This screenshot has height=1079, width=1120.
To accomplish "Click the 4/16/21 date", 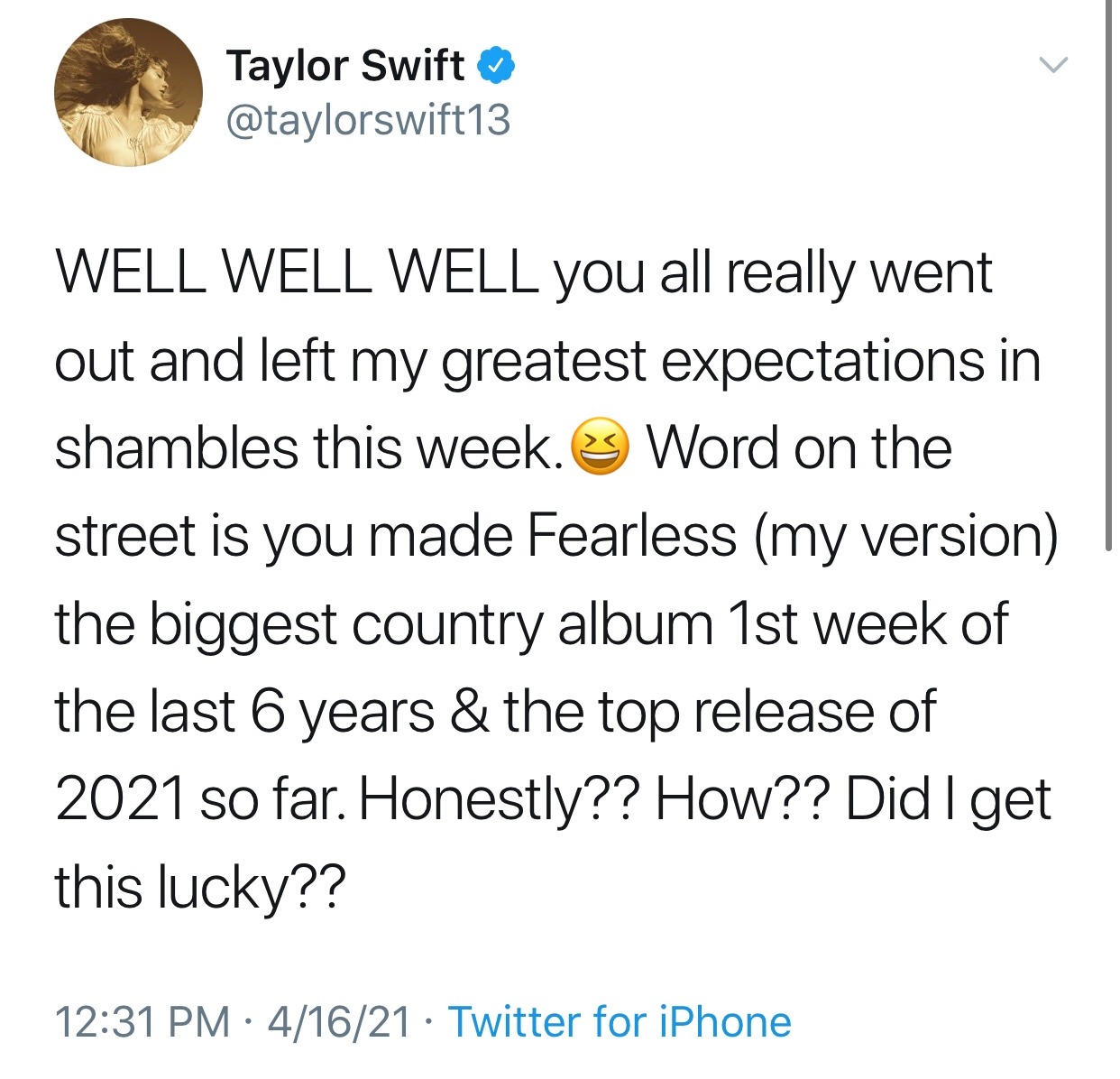I will click(339, 1022).
